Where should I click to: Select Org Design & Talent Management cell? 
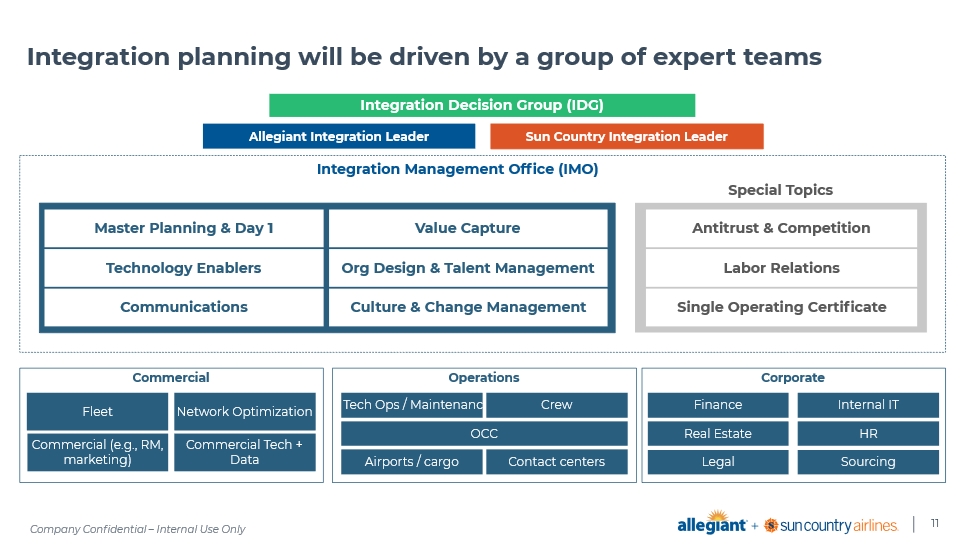(x=467, y=268)
